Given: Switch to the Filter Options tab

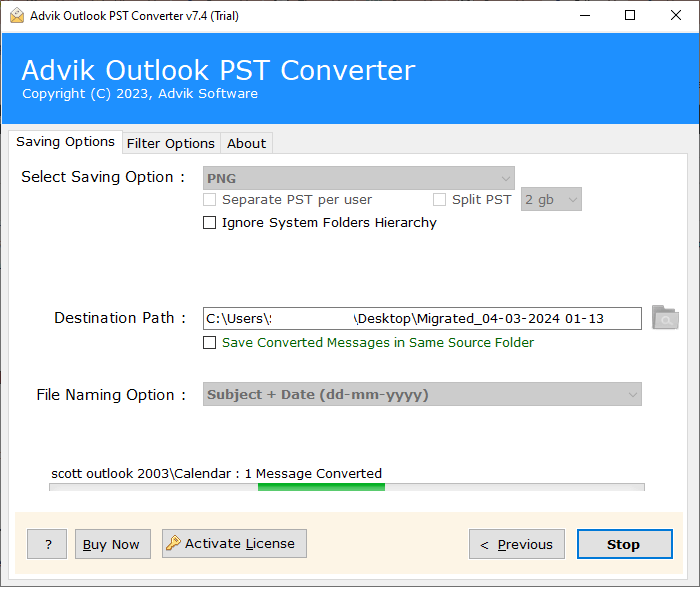Looking at the screenshot, I should pos(171,143).
